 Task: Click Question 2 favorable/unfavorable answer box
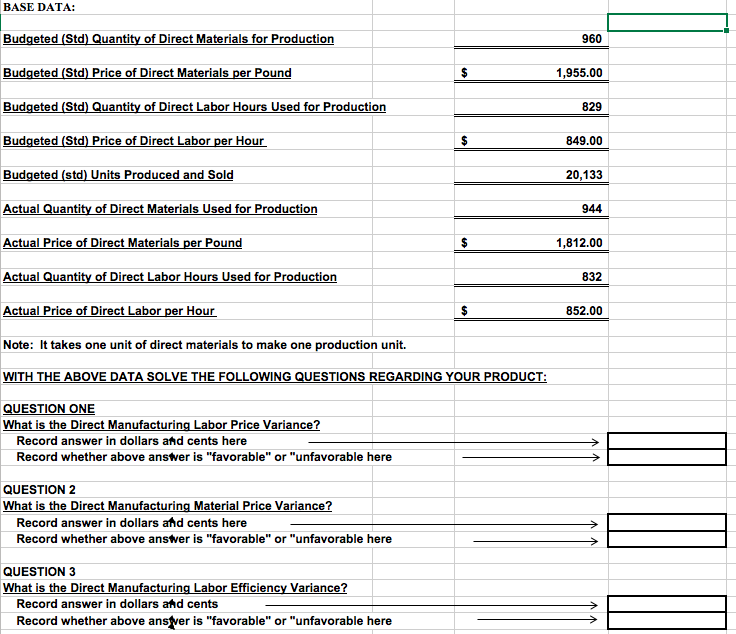667,539
